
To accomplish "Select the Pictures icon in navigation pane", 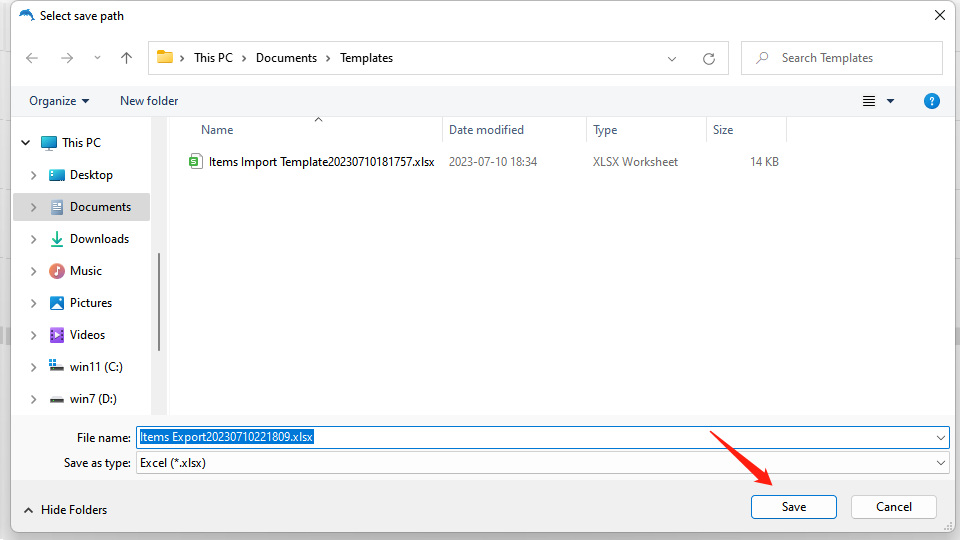I will 57,303.
